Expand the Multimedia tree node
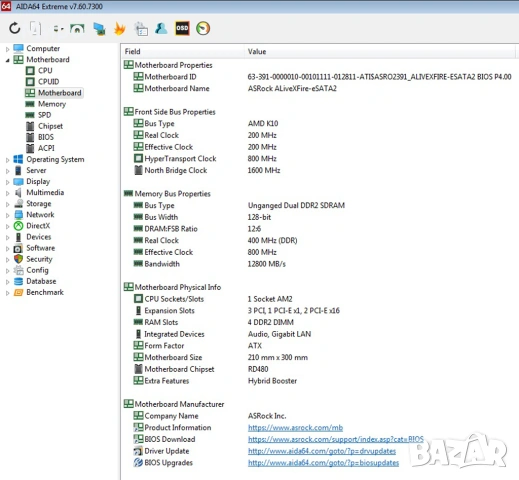 tap(7, 193)
